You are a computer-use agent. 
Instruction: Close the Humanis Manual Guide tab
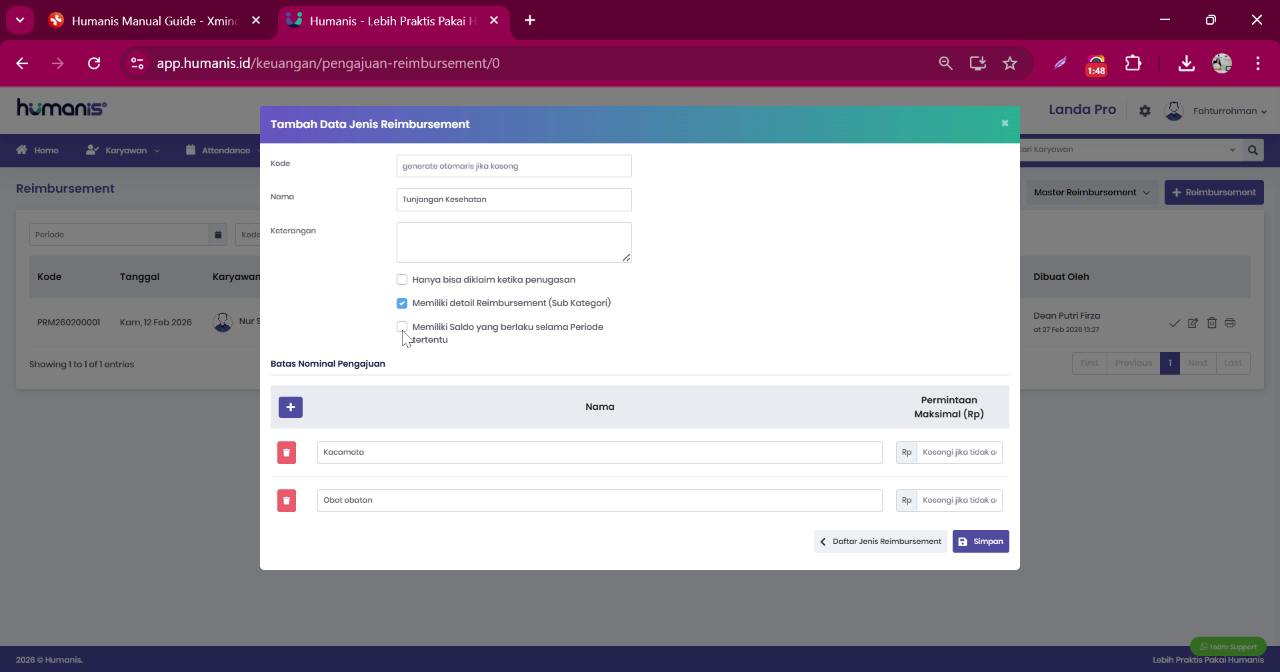[x=256, y=20]
